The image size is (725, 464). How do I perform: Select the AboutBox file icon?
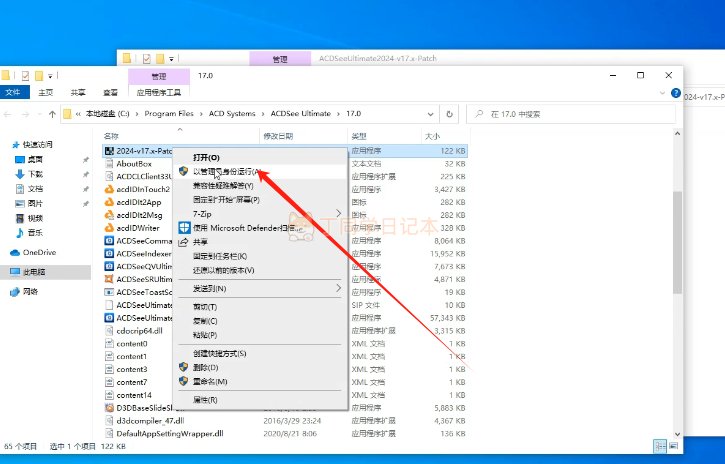click(x=109, y=164)
